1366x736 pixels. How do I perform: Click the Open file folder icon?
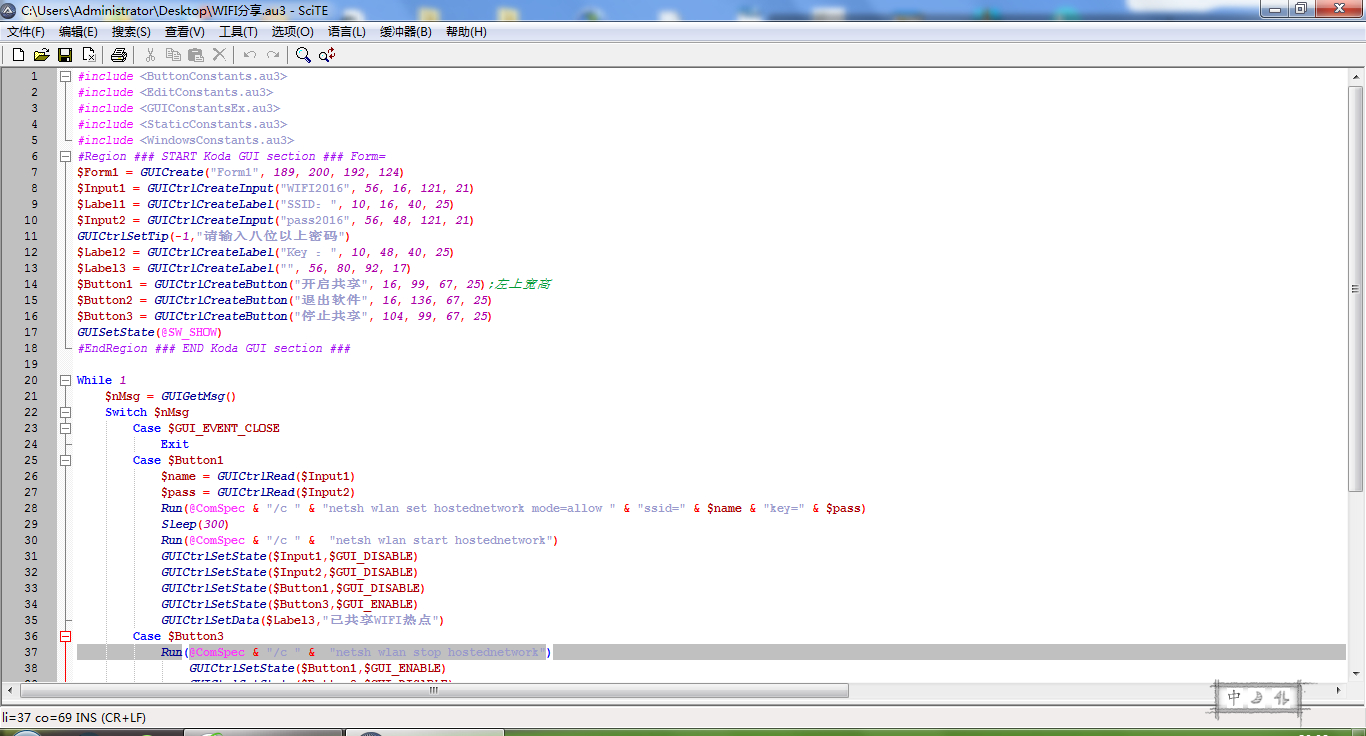[42, 55]
